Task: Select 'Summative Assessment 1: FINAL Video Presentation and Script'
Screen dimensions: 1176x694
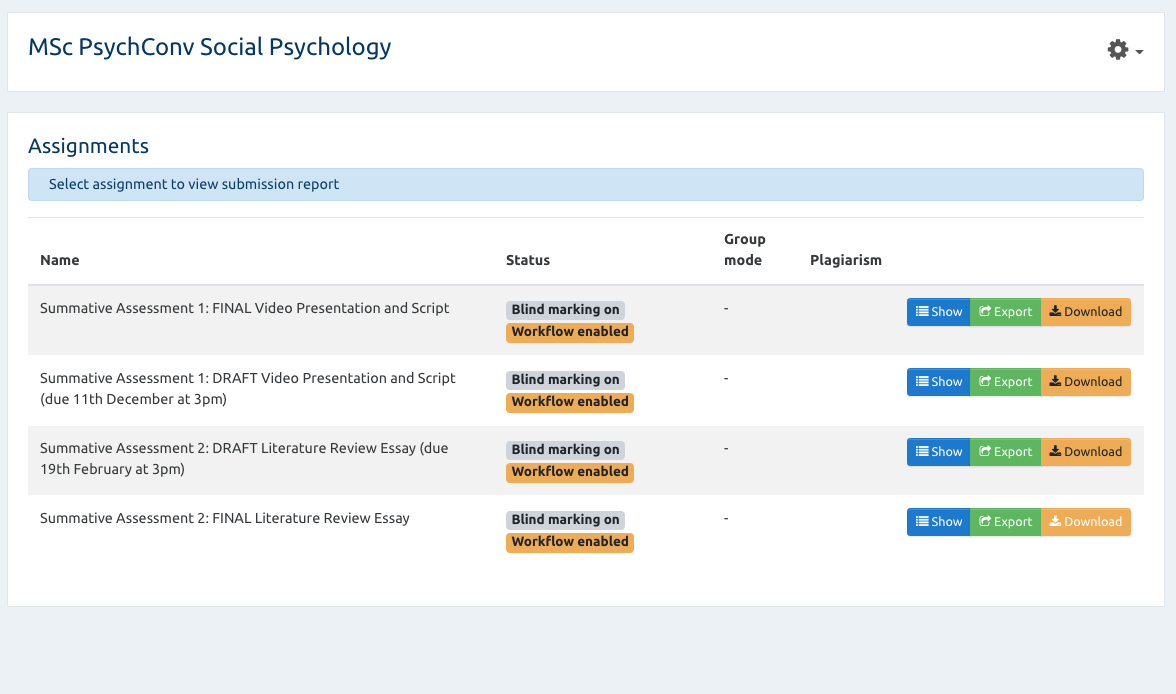Action: click(244, 308)
